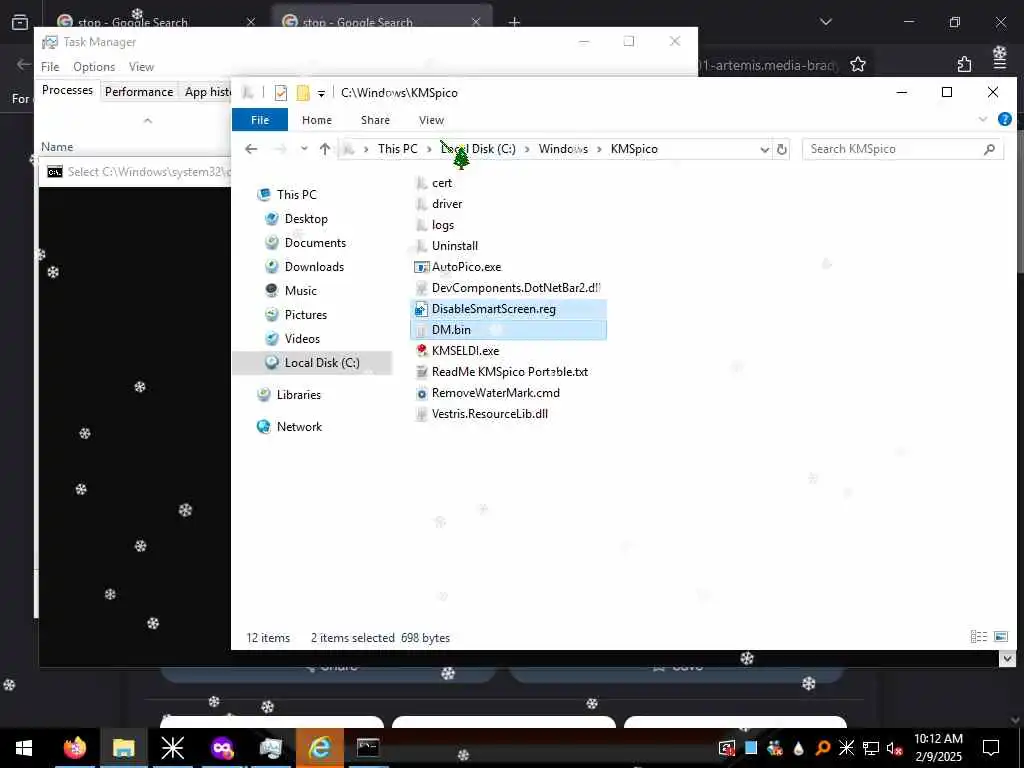Click the KMSpico breadcrumb in address bar

pos(633,149)
